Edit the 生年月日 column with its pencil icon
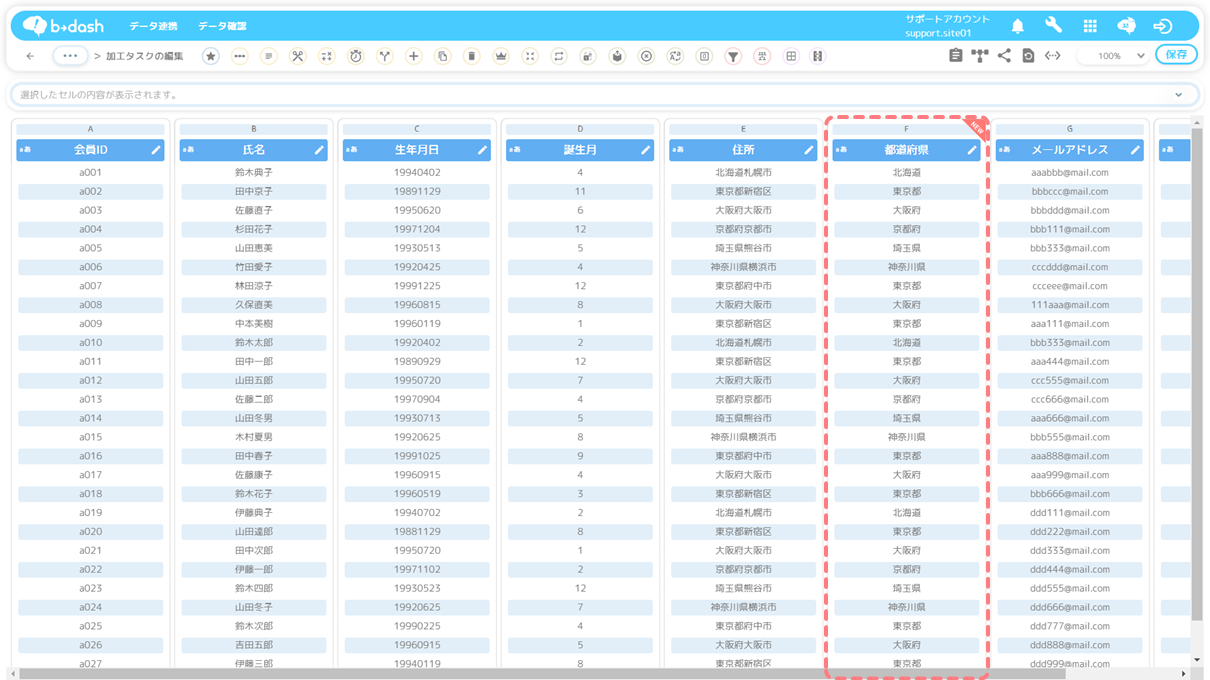The height and width of the screenshot is (680, 1210). pos(482,150)
